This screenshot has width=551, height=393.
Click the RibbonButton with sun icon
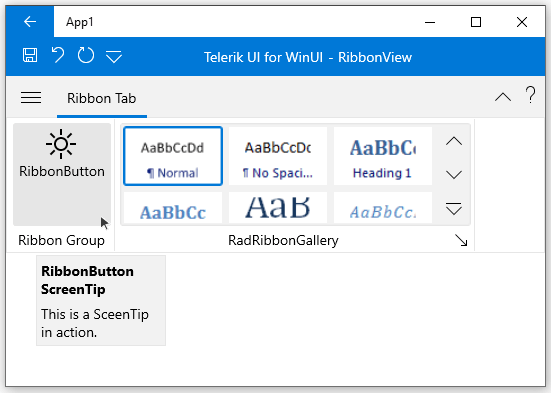coord(62,174)
